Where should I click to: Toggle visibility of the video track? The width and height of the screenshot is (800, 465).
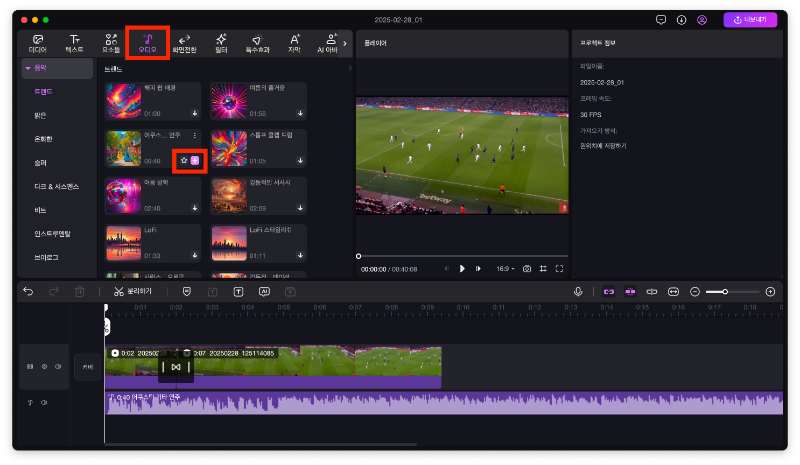pos(44,367)
